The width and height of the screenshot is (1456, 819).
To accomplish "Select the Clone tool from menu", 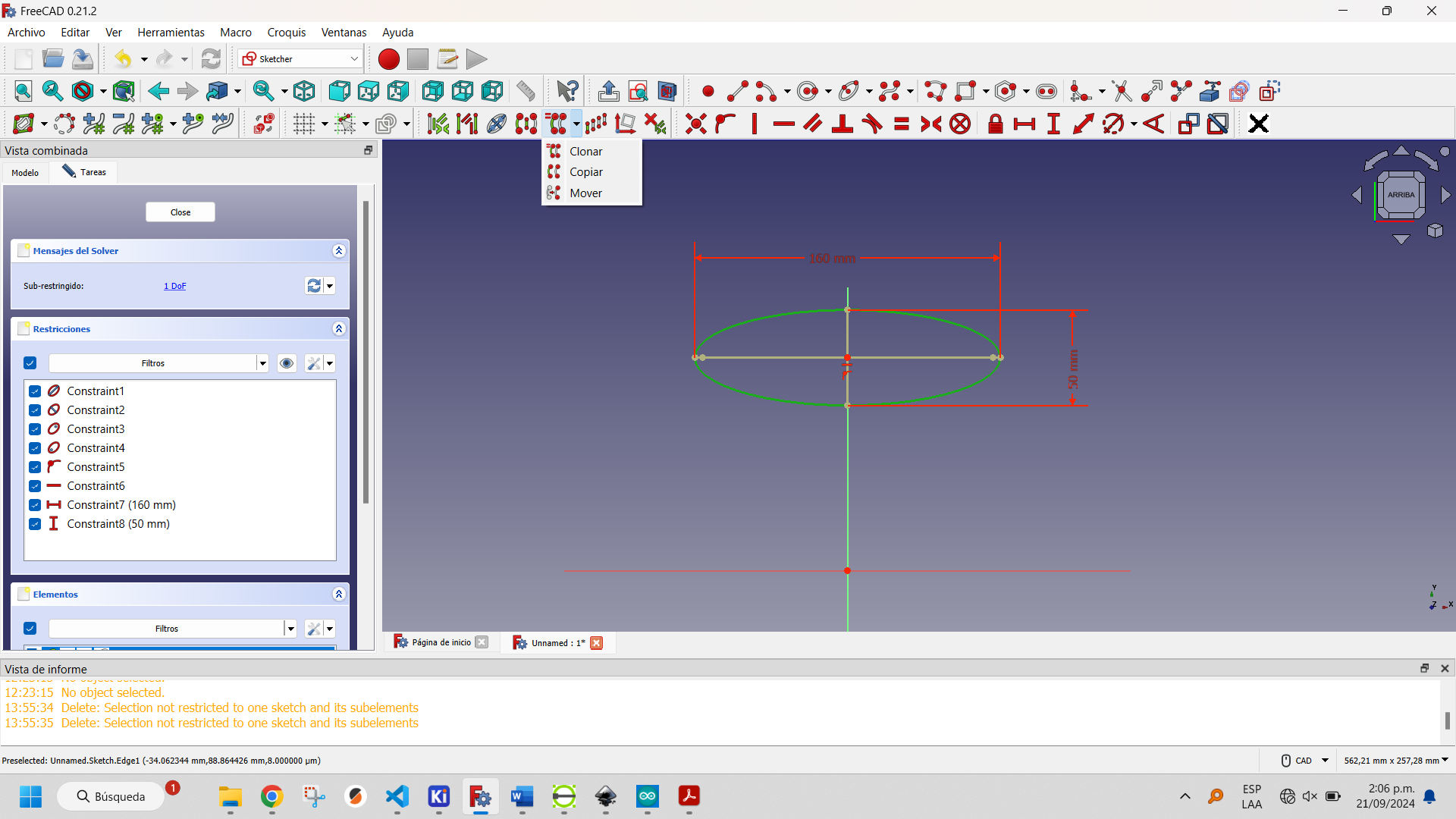I will [x=586, y=151].
